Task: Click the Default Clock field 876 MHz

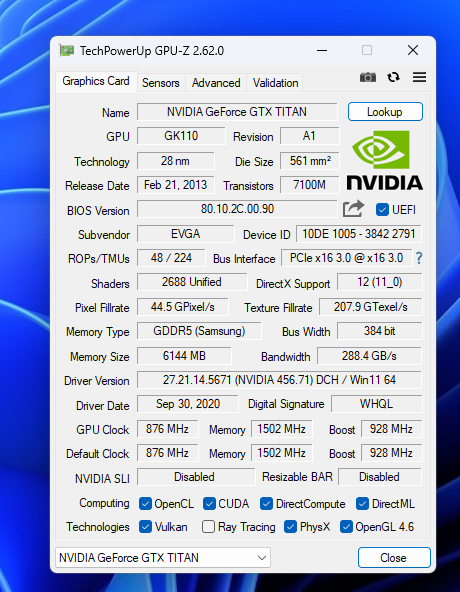Action: point(167,453)
